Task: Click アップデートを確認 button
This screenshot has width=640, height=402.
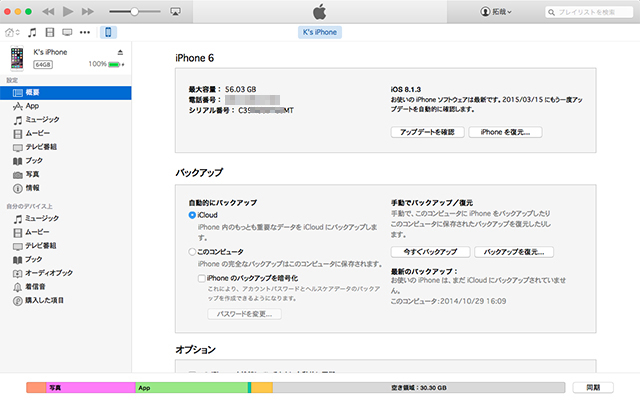Action: (x=427, y=132)
